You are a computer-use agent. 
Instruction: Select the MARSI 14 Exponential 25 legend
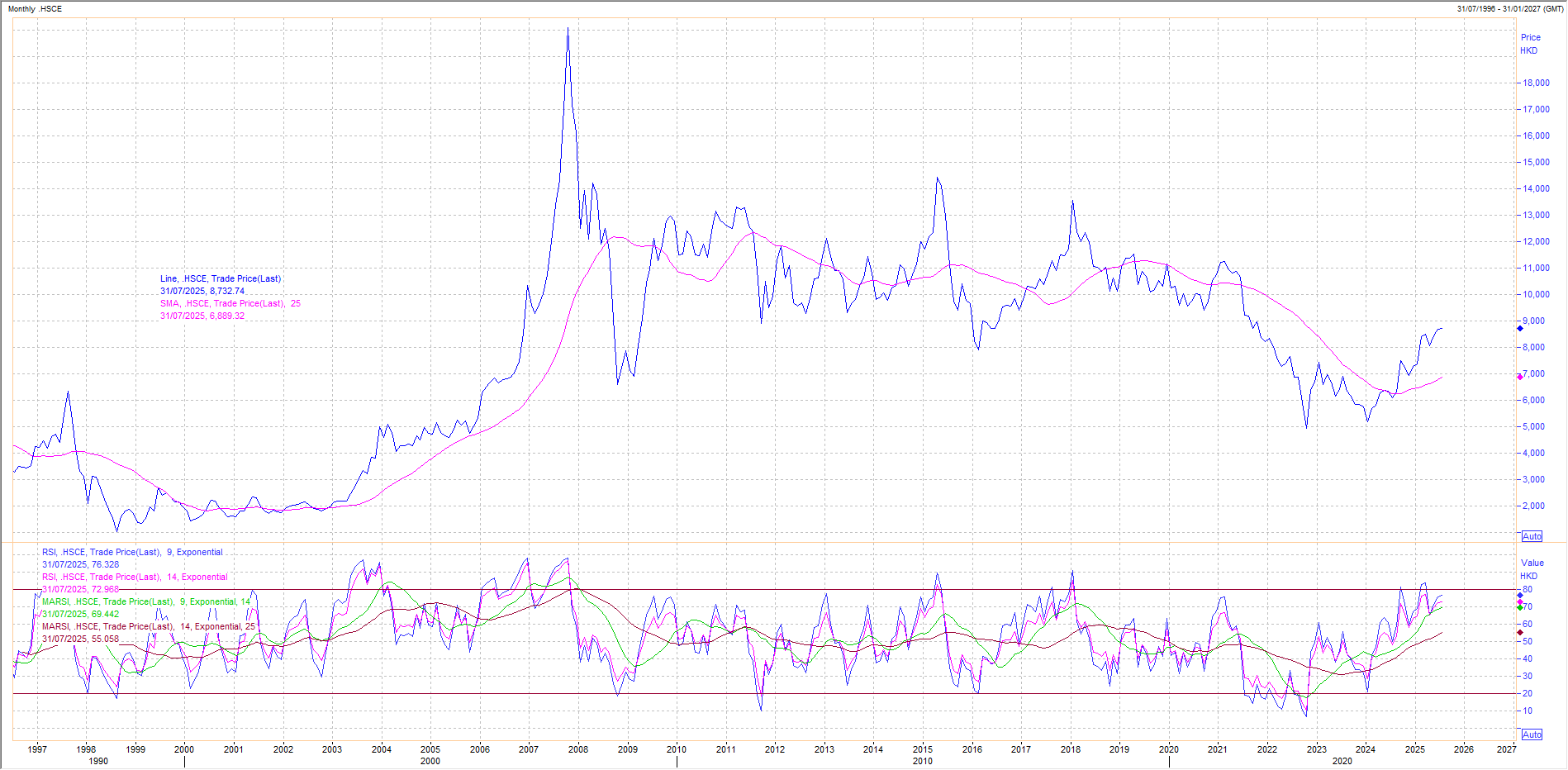[x=149, y=627]
